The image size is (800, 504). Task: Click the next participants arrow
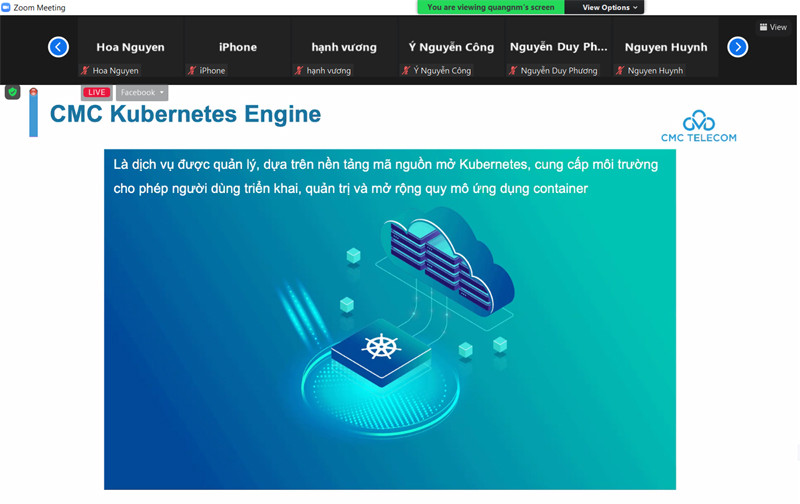click(x=737, y=47)
